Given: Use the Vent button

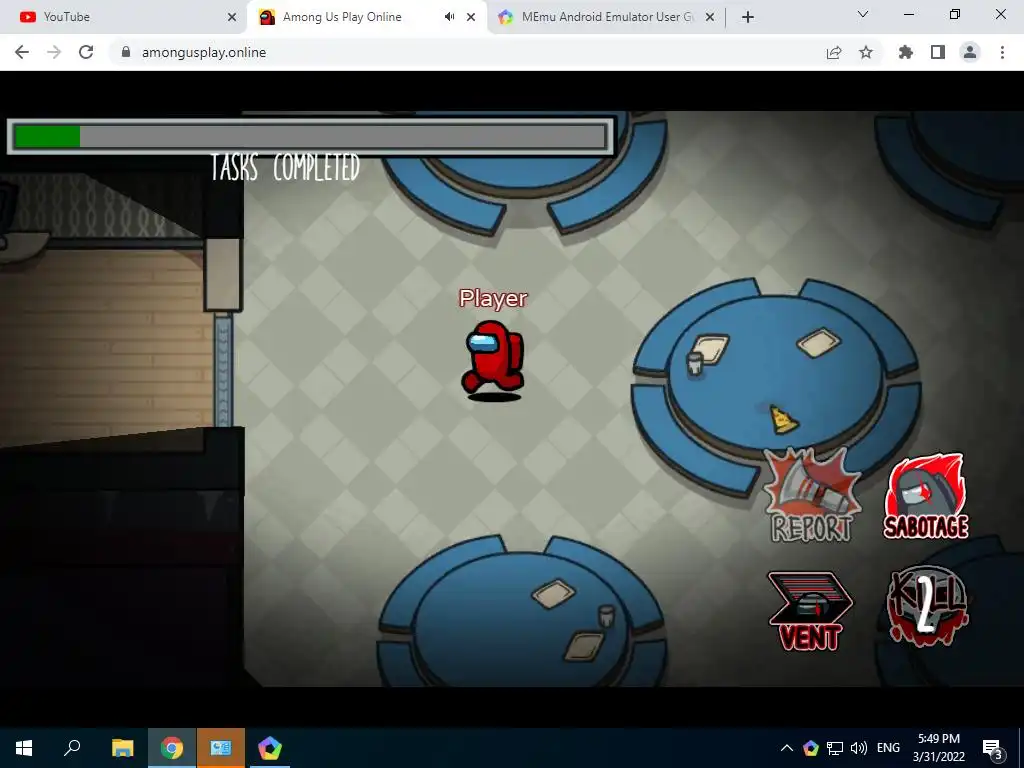Looking at the screenshot, I should (x=810, y=611).
